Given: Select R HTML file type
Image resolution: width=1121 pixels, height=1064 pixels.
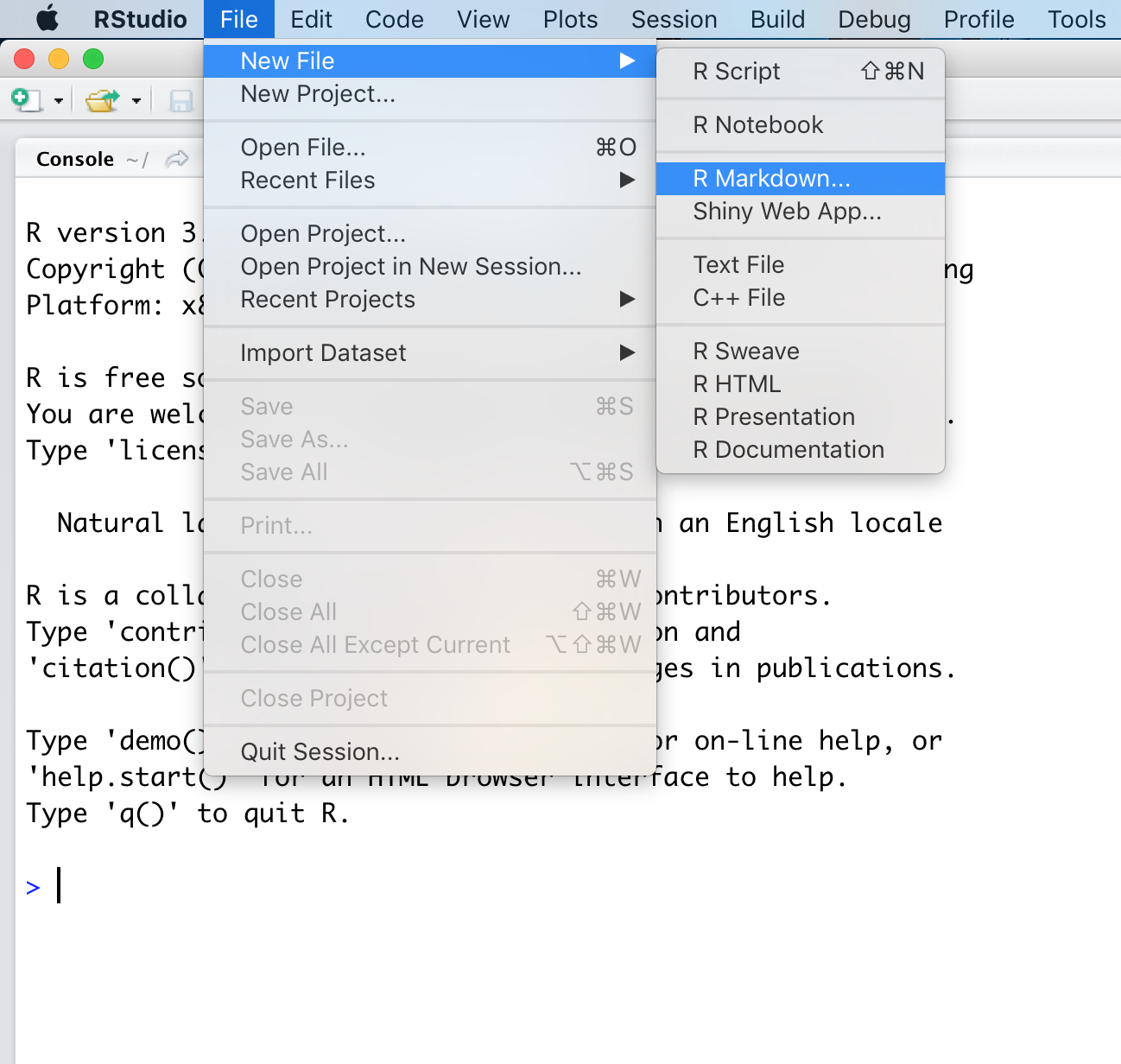Looking at the screenshot, I should point(801,384).
